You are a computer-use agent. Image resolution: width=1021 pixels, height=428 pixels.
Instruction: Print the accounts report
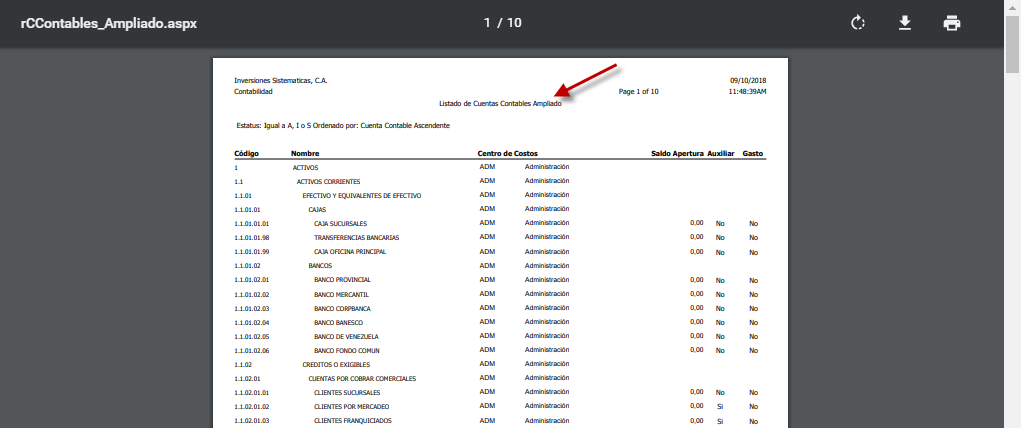952,23
